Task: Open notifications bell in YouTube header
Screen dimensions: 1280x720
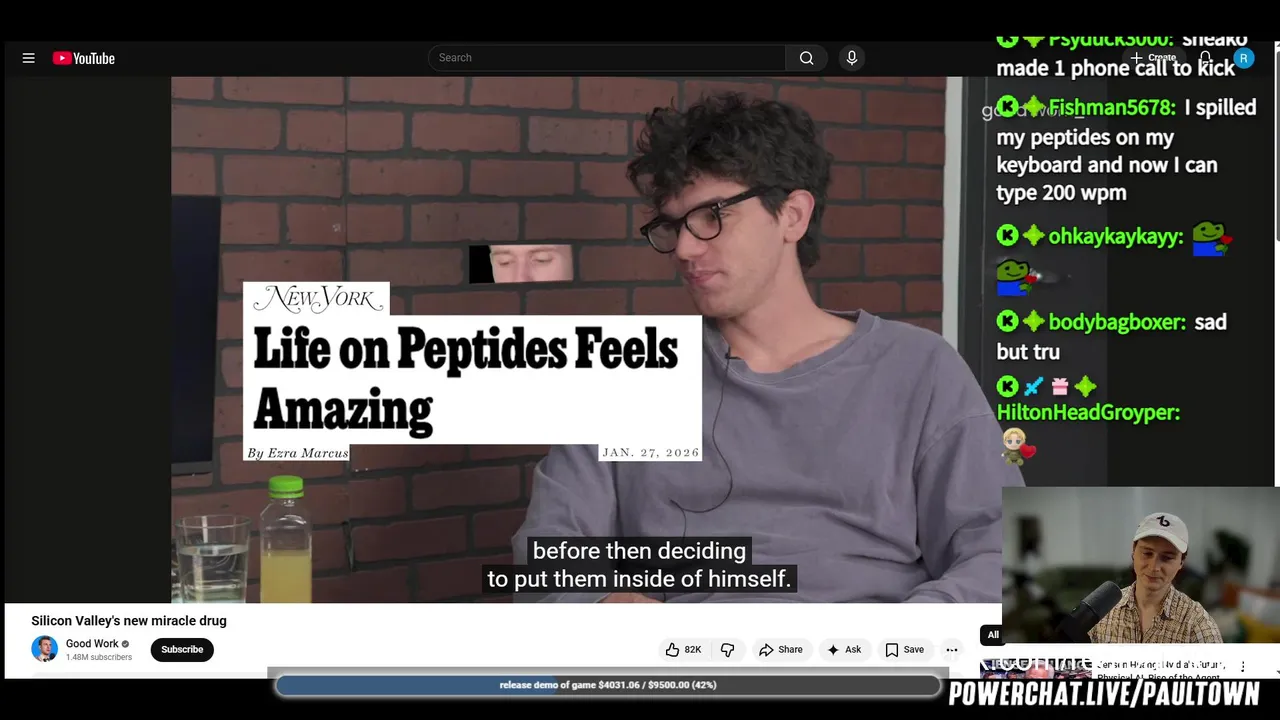Action: point(1206,58)
